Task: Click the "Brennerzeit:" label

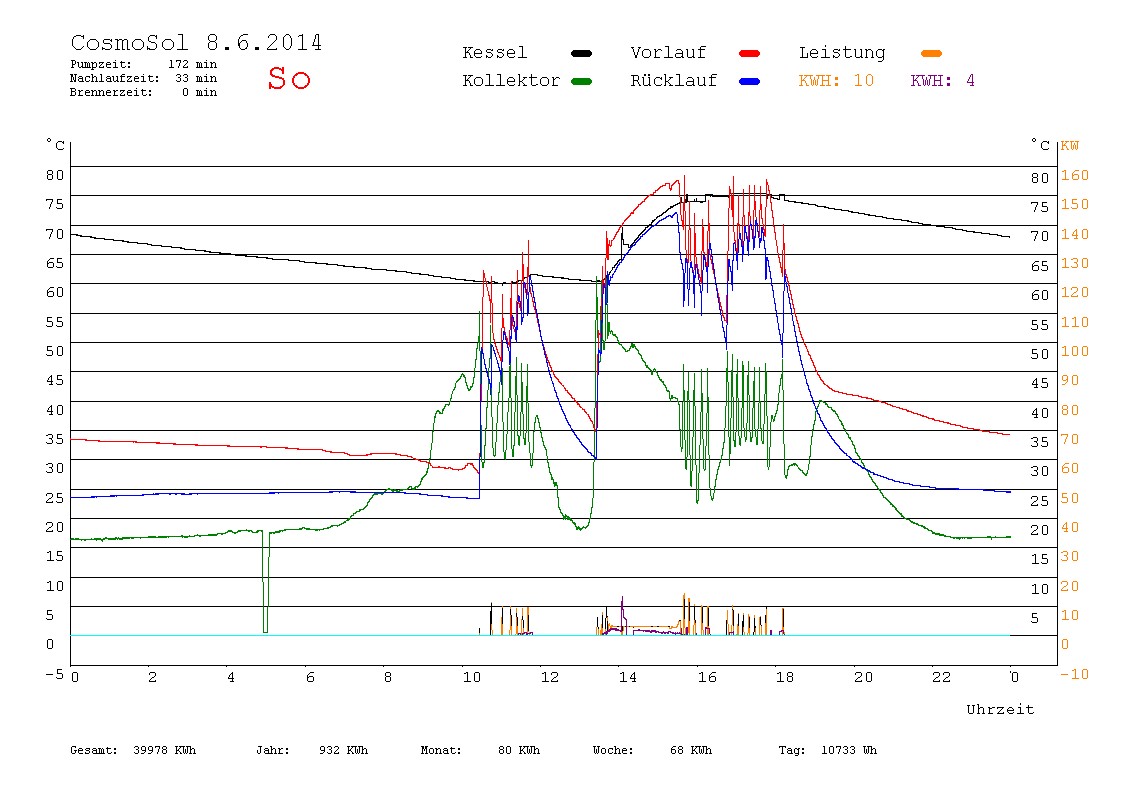Action: pyautogui.click(x=111, y=92)
